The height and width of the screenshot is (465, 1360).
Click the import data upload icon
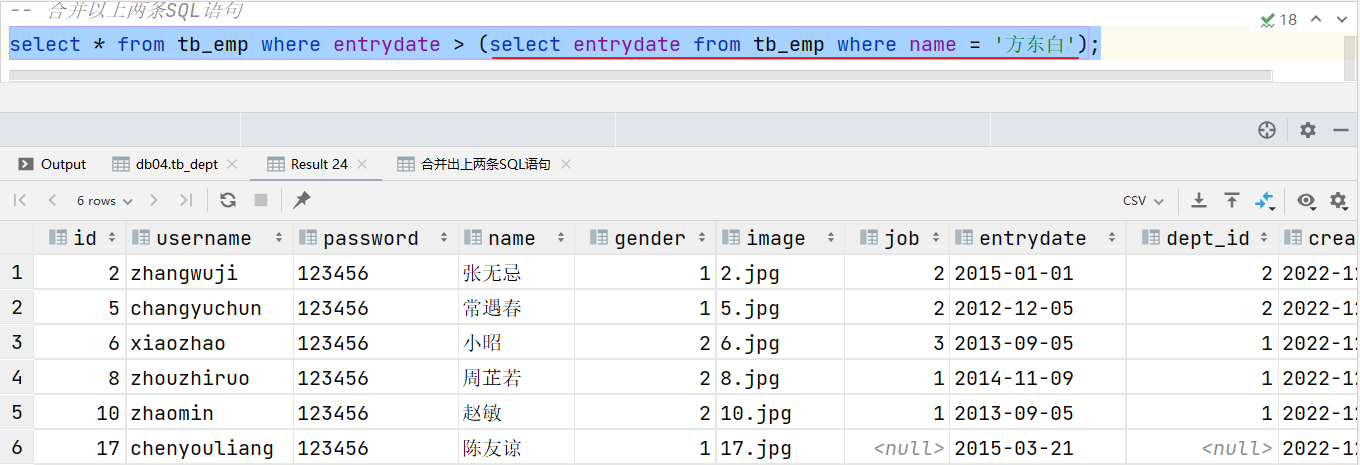click(x=1232, y=201)
